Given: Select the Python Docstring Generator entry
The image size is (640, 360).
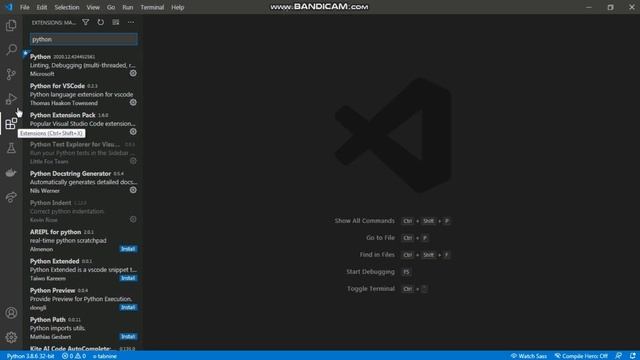Looking at the screenshot, I should pos(82,182).
